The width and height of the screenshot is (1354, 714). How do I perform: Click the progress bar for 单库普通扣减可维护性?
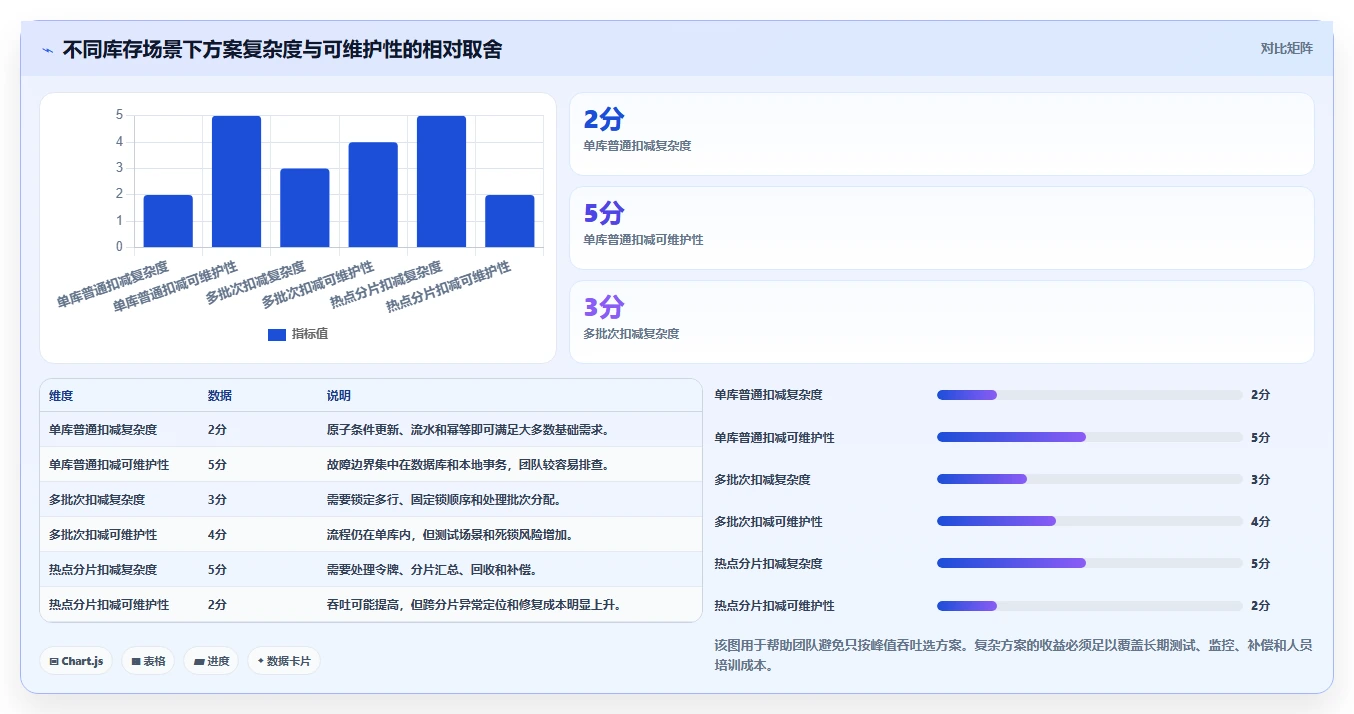click(1089, 437)
